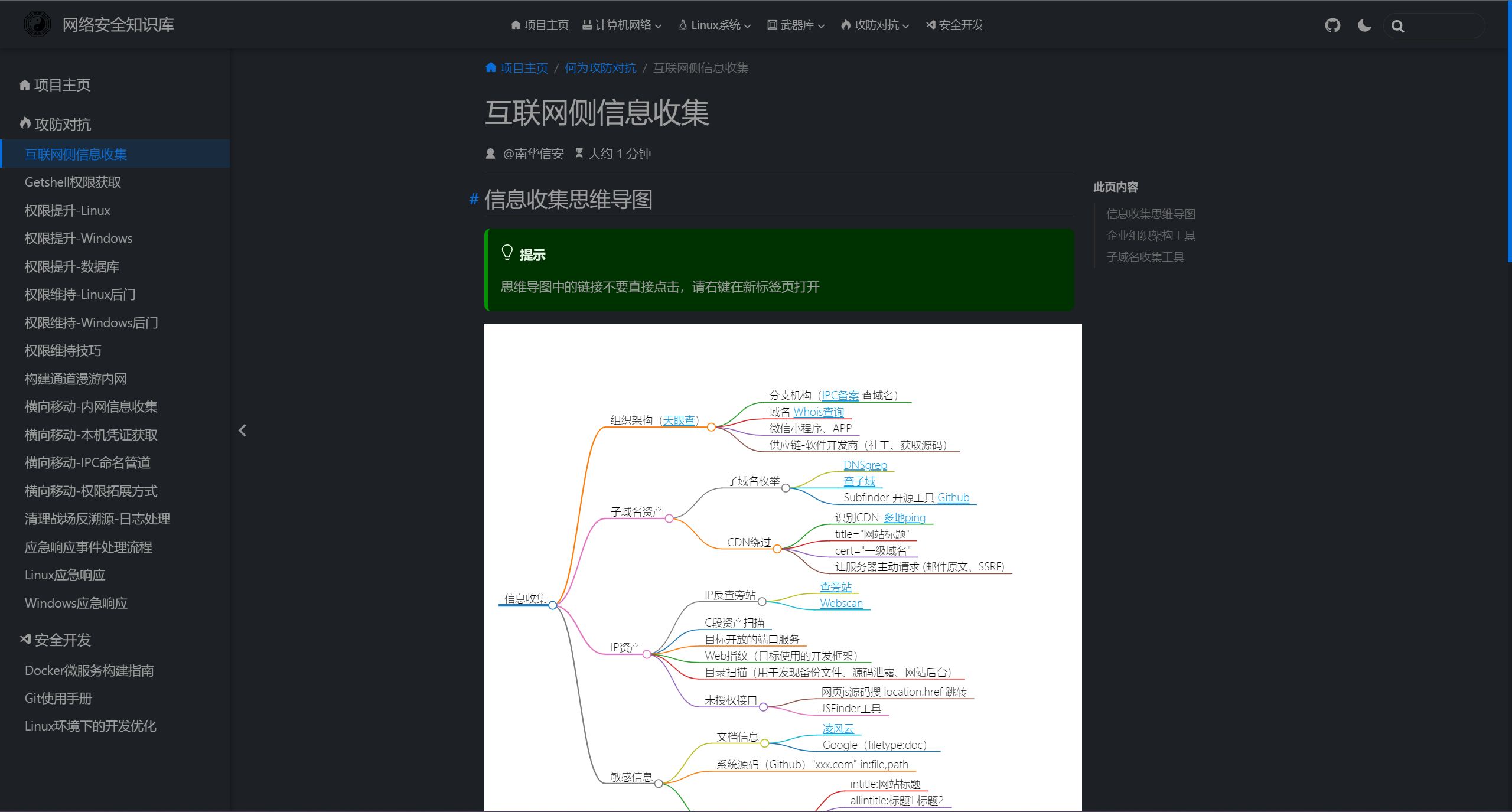Open the 攻防对抗 top navigation dropdown
The image size is (1512, 812).
tap(875, 25)
